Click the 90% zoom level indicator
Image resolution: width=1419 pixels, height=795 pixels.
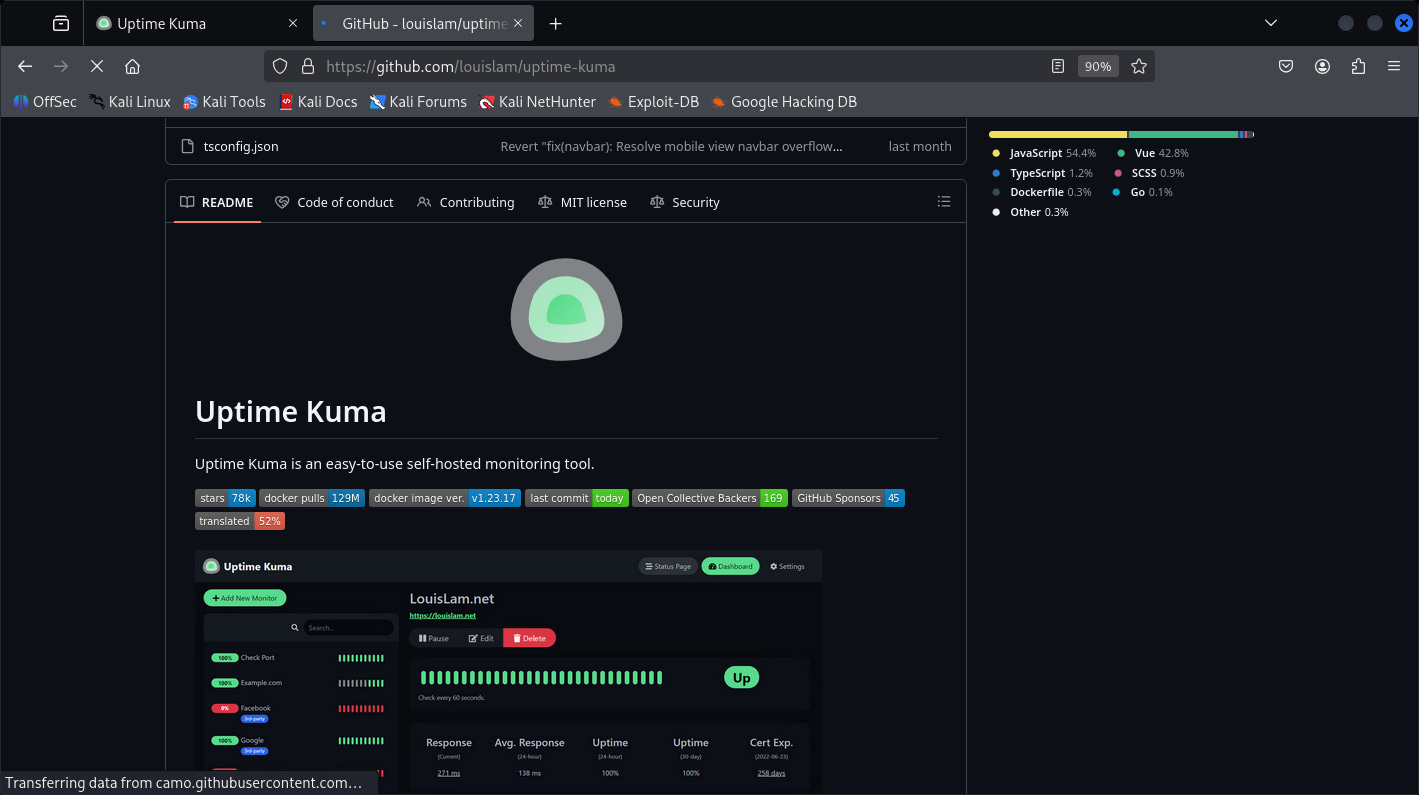(x=1097, y=66)
